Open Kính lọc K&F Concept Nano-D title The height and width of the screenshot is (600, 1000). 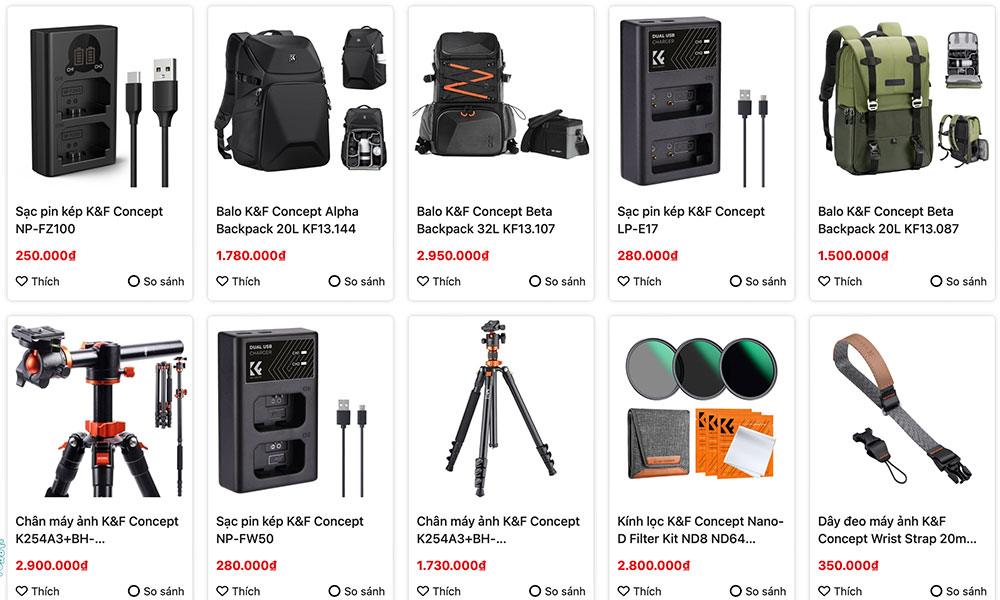(700, 530)
